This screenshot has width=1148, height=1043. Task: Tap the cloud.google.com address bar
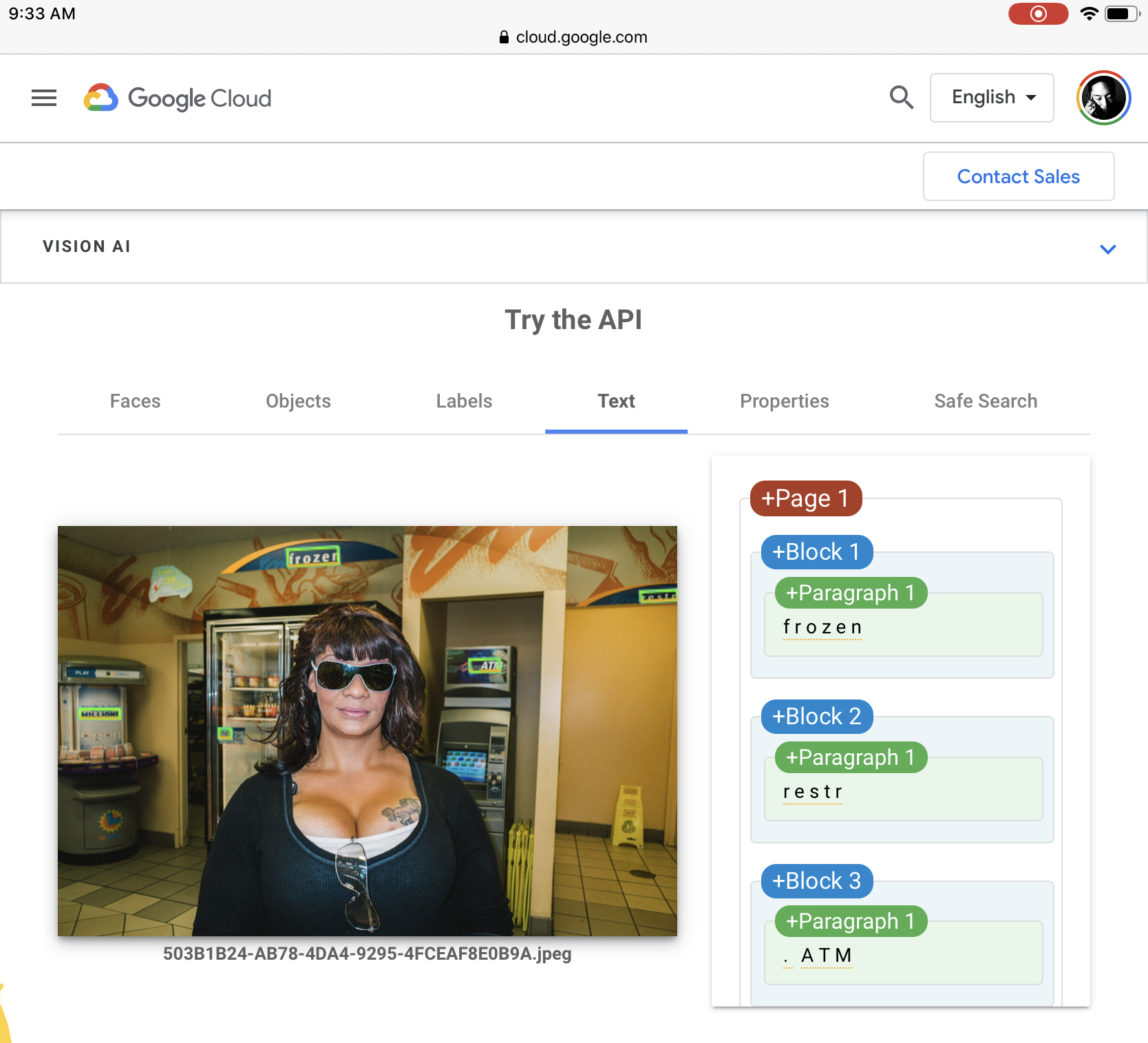tap(573, 37)
